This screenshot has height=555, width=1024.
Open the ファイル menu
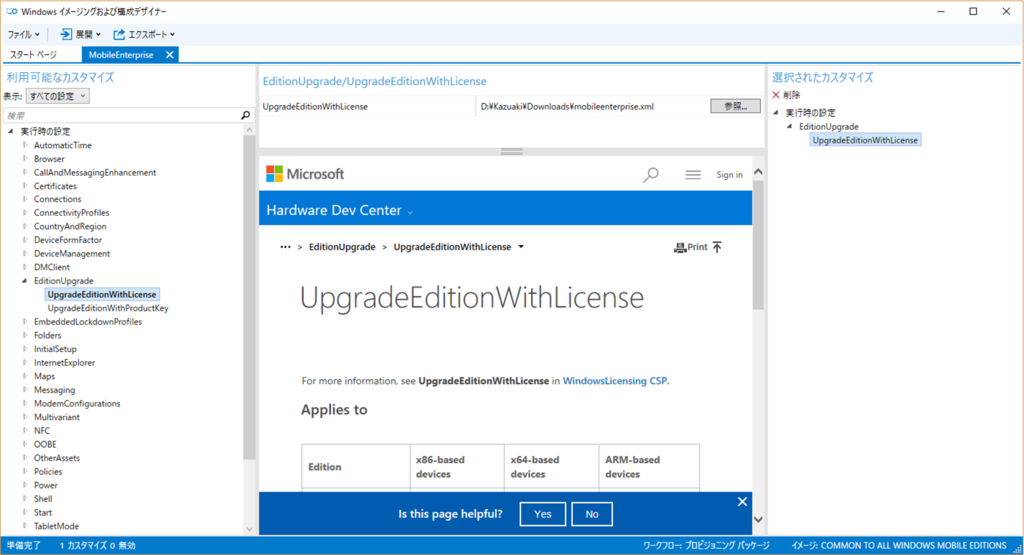tap(24, 35)
